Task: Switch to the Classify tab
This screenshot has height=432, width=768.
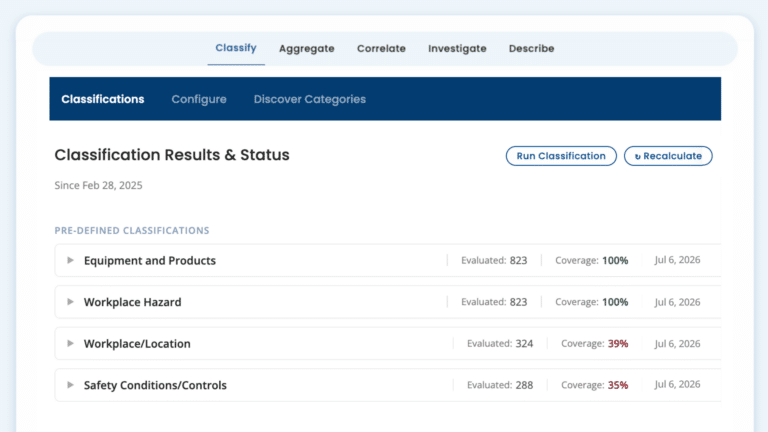Action: click(x=236, y=48)
